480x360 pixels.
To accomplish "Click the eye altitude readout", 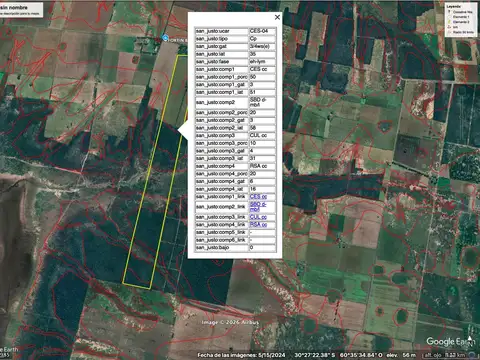I will click(x=445, y=355).
